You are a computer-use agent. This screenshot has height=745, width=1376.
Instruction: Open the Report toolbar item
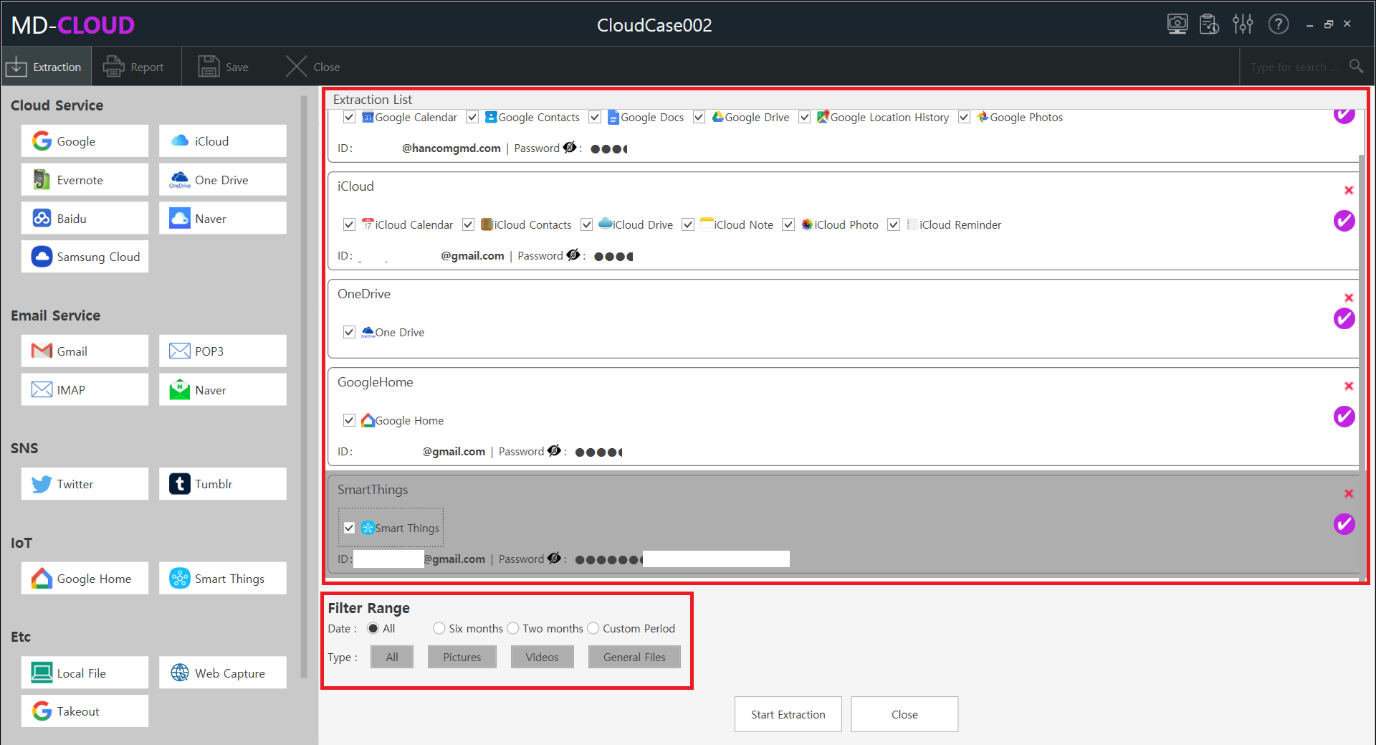pyautogui.click(x=134, y=67)
